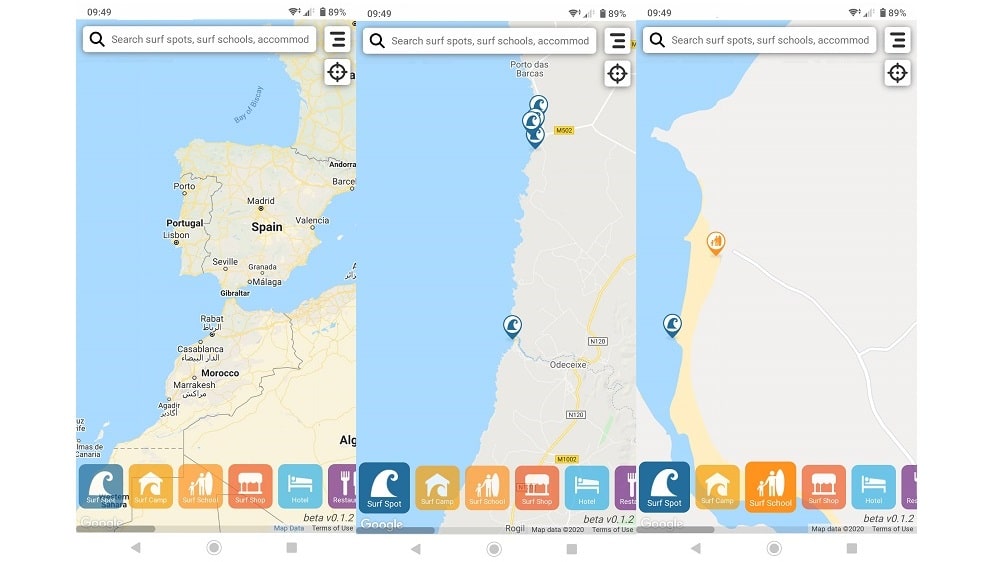Screen dimensions: 1000x562
Task: Tap the crosshair location button, right screen
Action: [x=897, y=73]
